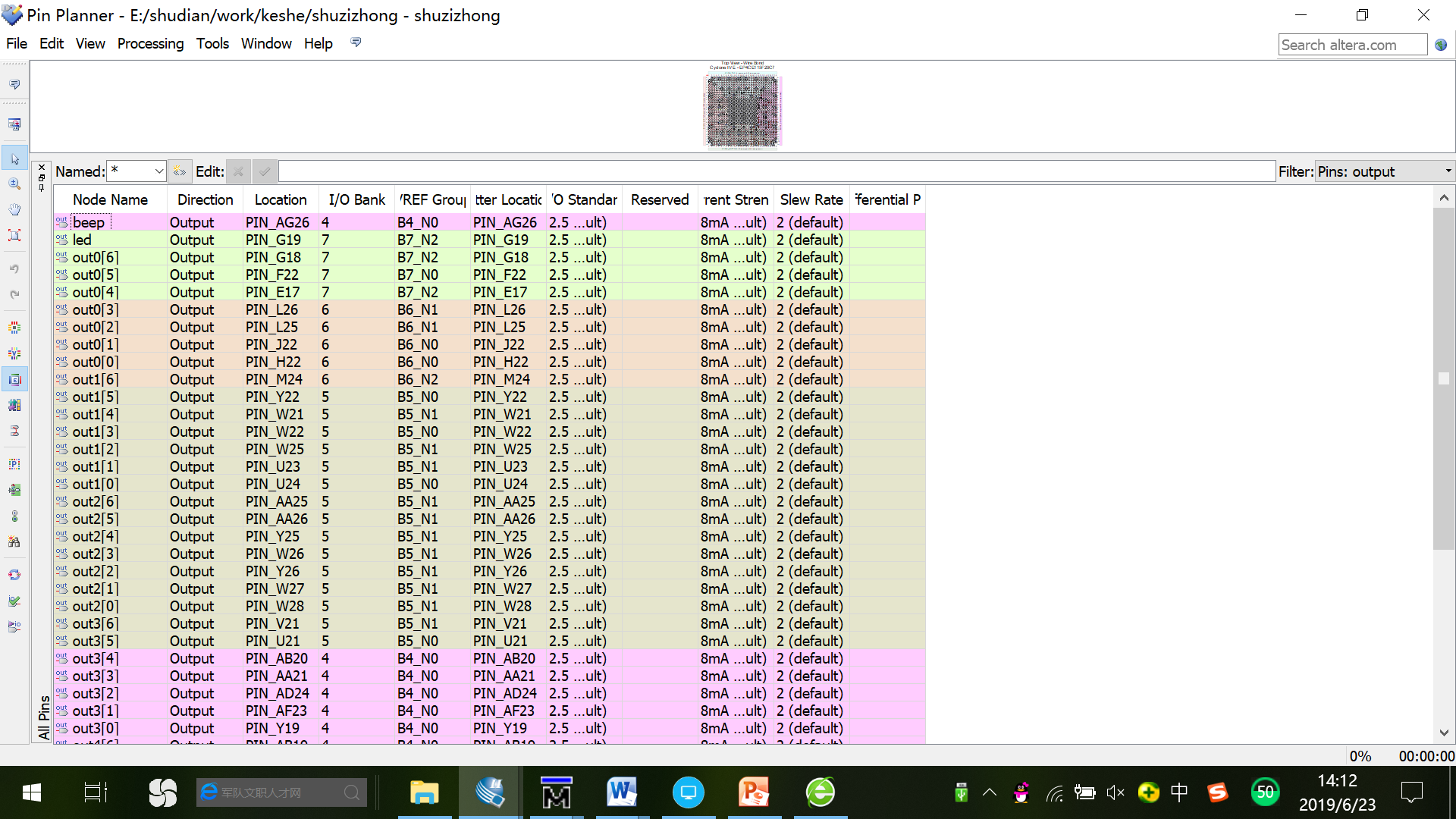This screenshot has height=819, width=1456.
Task: Click the fit-to-window red arrows icon
Action: click(14, 235)
